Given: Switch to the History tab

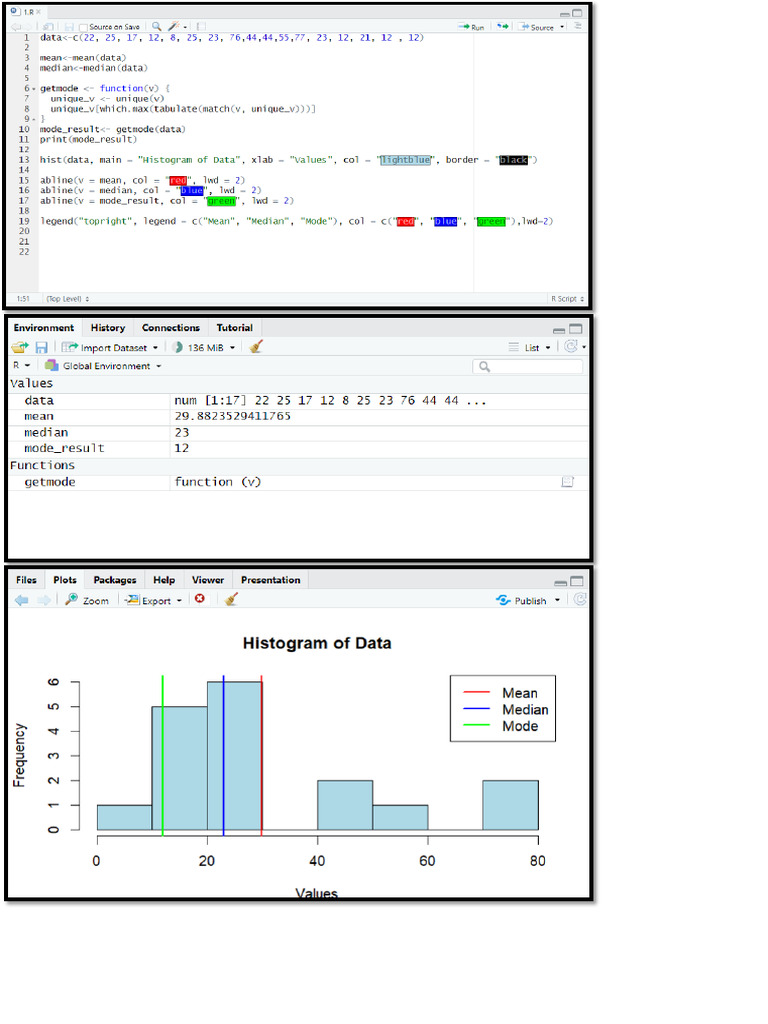Looking at the screenshot, I should point(108,328).
